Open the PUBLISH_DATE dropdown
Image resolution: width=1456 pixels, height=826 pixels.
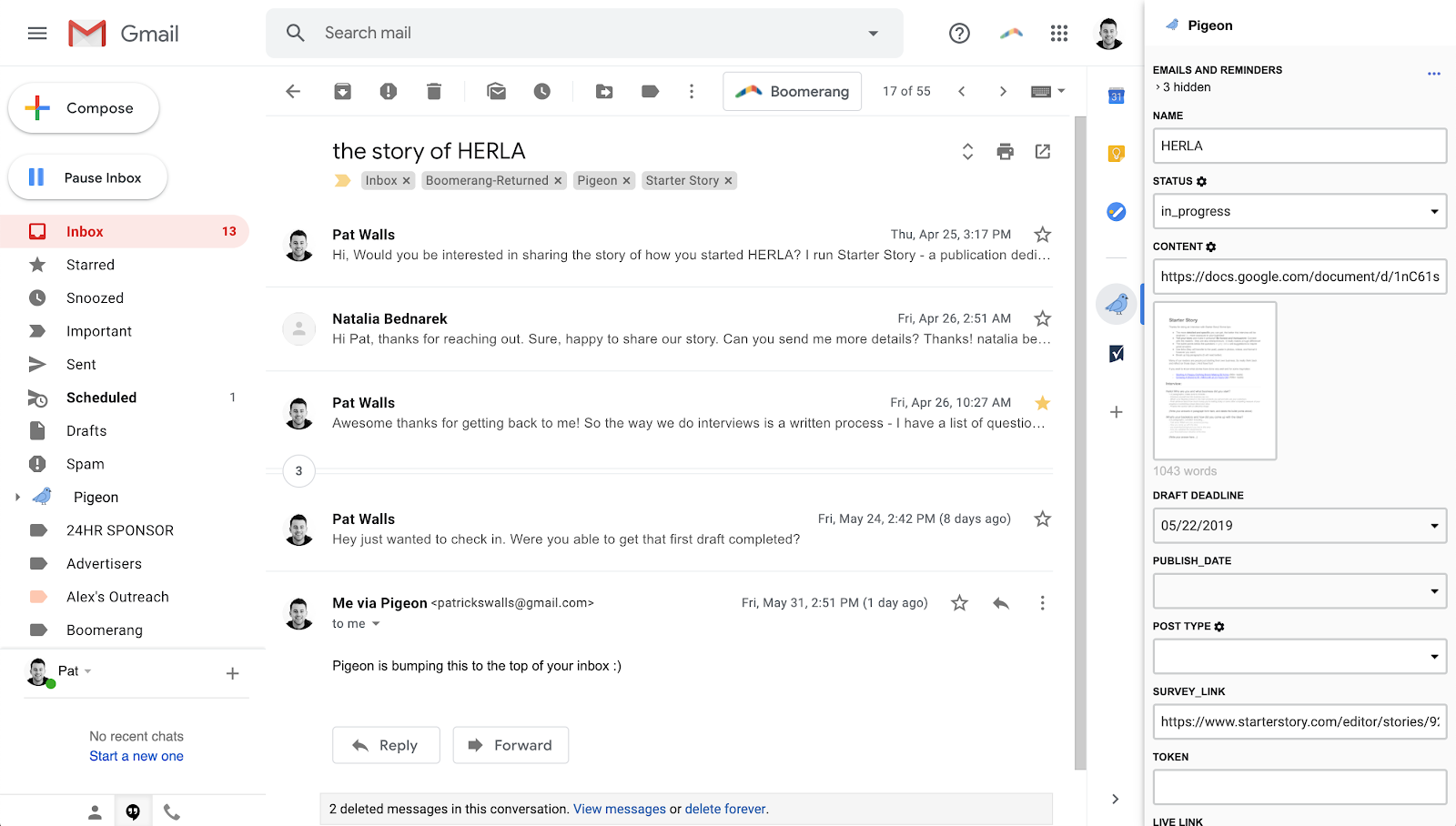pyautogui.click(x=1299, y=590)
